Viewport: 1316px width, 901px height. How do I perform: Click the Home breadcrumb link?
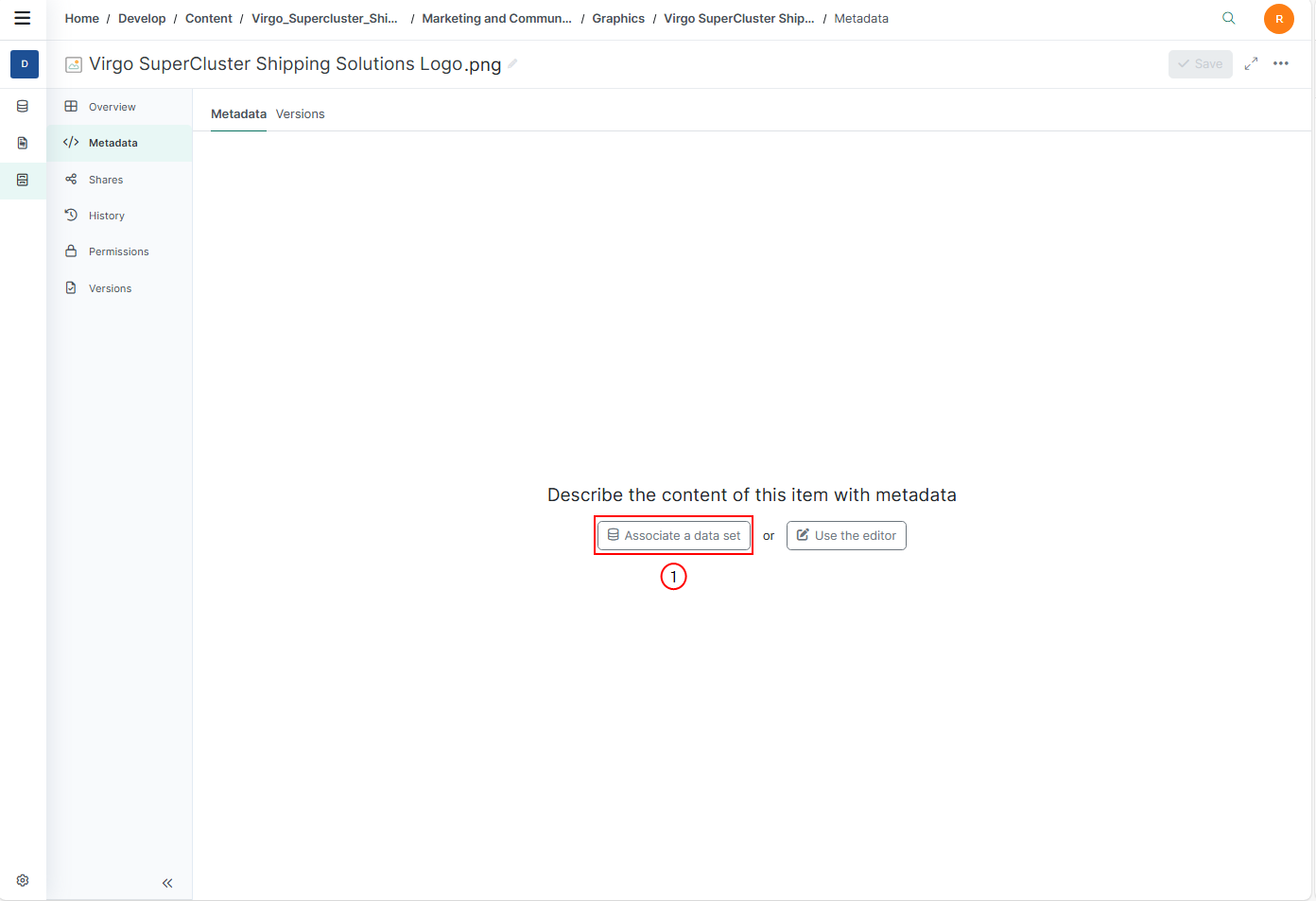click(x=81, y=19)
